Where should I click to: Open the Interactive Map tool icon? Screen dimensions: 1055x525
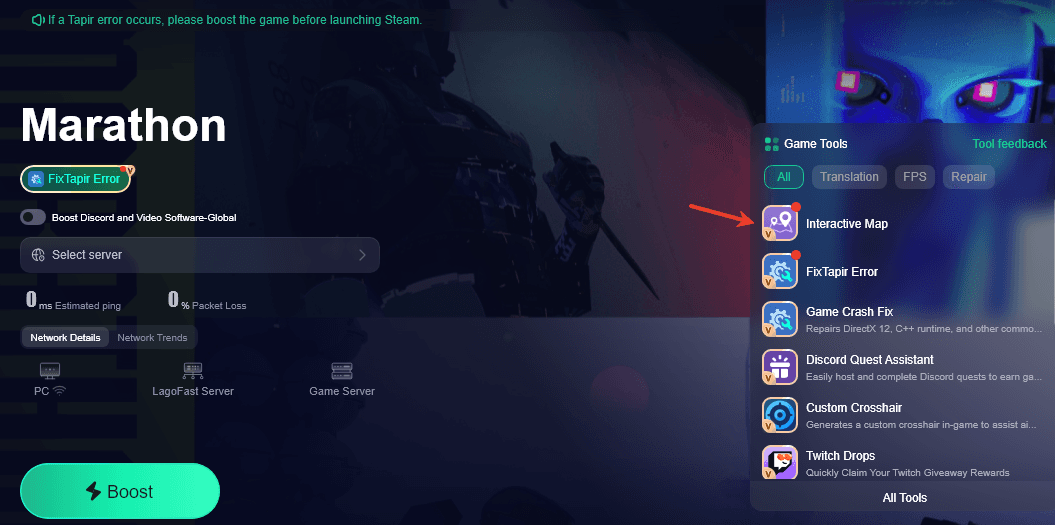pos(780,223)
